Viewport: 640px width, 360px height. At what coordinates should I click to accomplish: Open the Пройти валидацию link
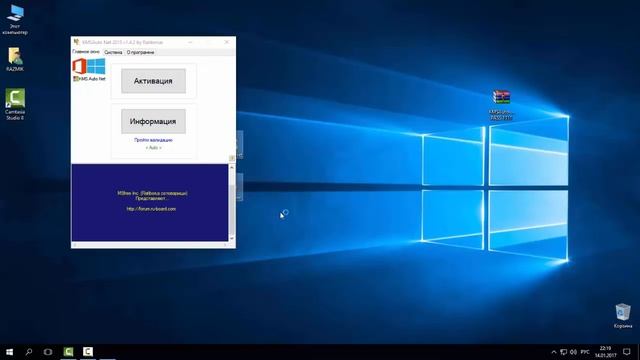(153, 140)
